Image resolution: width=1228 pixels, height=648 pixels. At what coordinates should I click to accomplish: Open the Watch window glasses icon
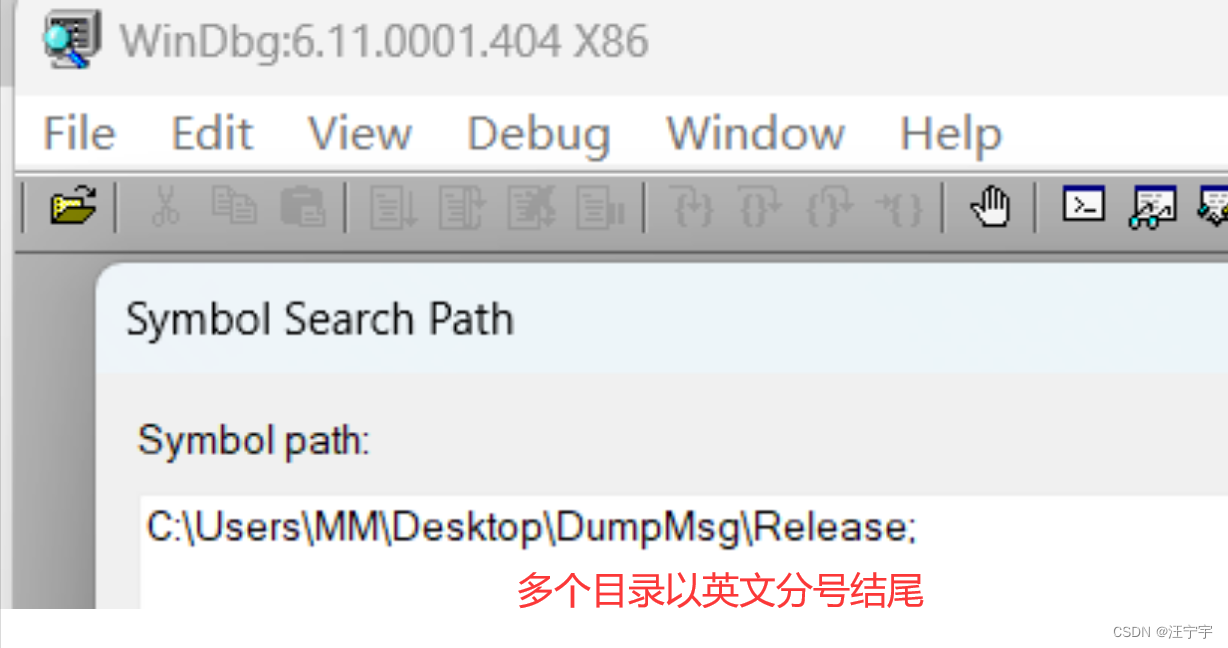coord(1152,207)
